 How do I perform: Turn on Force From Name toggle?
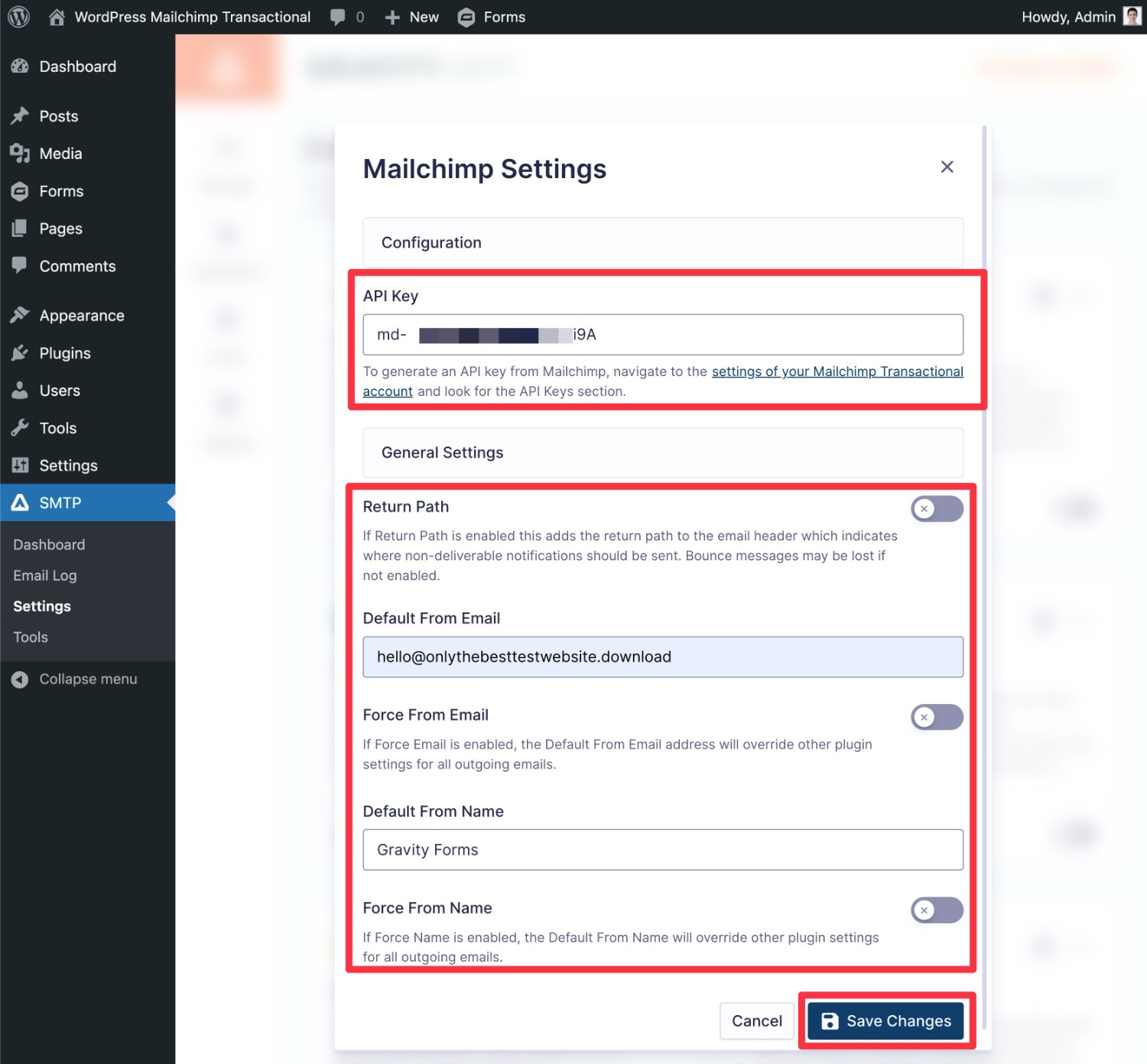click(937, 910)
